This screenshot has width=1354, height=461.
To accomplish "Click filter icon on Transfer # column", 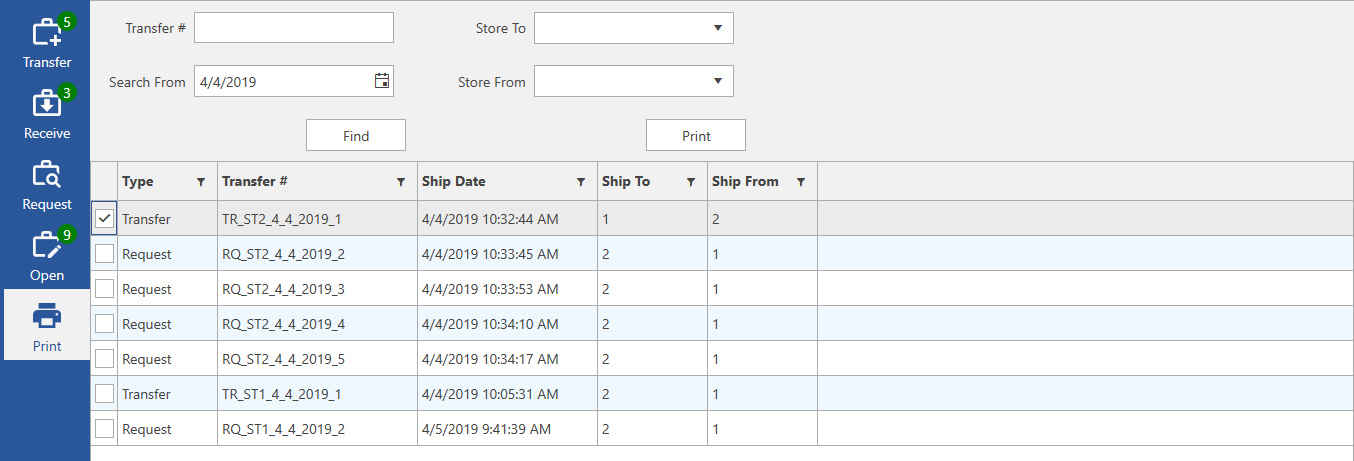I will point(401,182).
